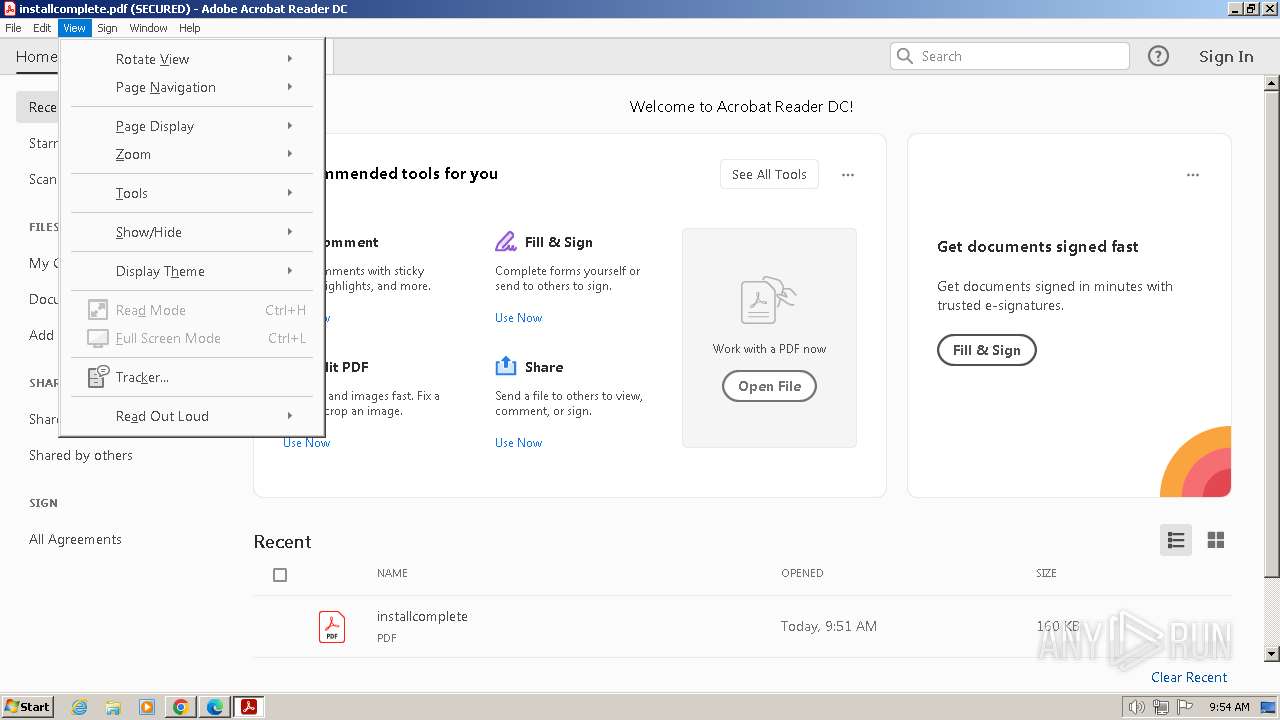Click Use Now under Fill & Sign
The width and height of the screenshot is (1280, 720).
519,318
